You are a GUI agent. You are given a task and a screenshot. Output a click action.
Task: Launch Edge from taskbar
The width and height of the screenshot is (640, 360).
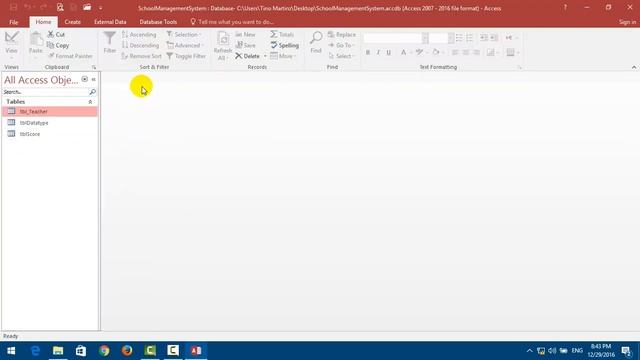35,351
